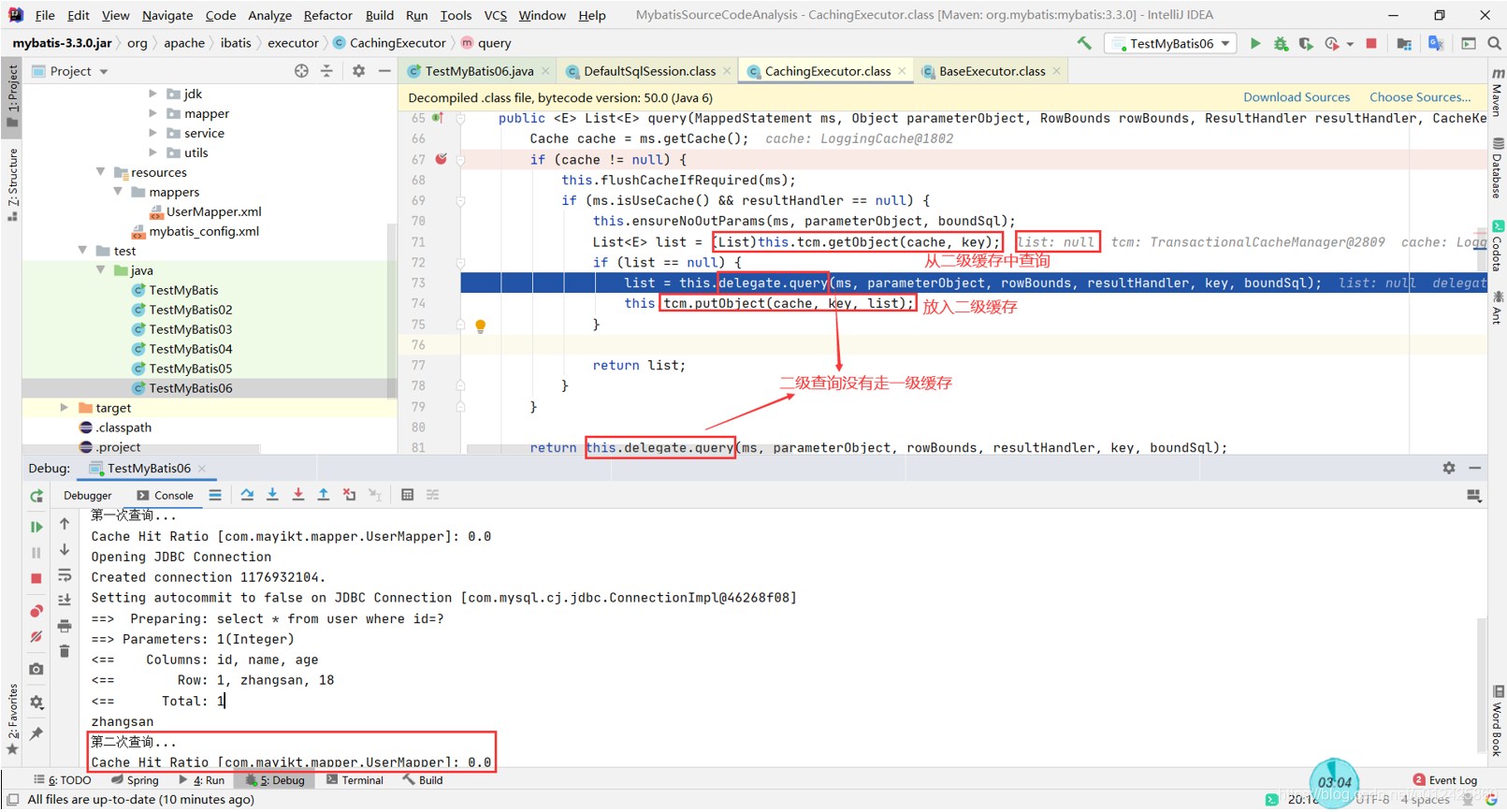Toggle Soft-Wrap in the console gutter
The width and height of the screenshot is (1507, 812).
tap(65, 574)
